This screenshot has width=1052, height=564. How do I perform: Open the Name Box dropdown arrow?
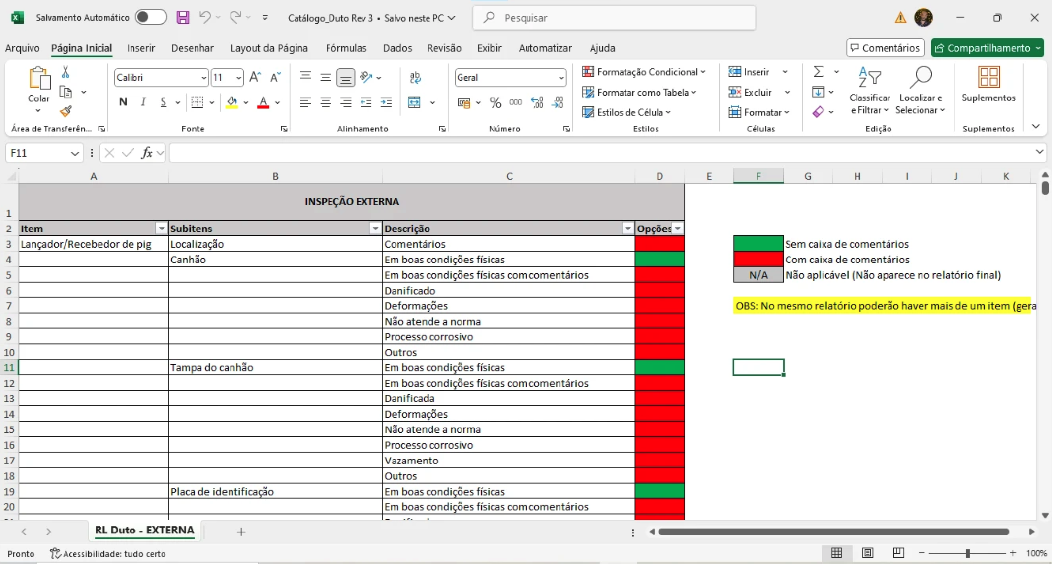click(x=74, y=154)
